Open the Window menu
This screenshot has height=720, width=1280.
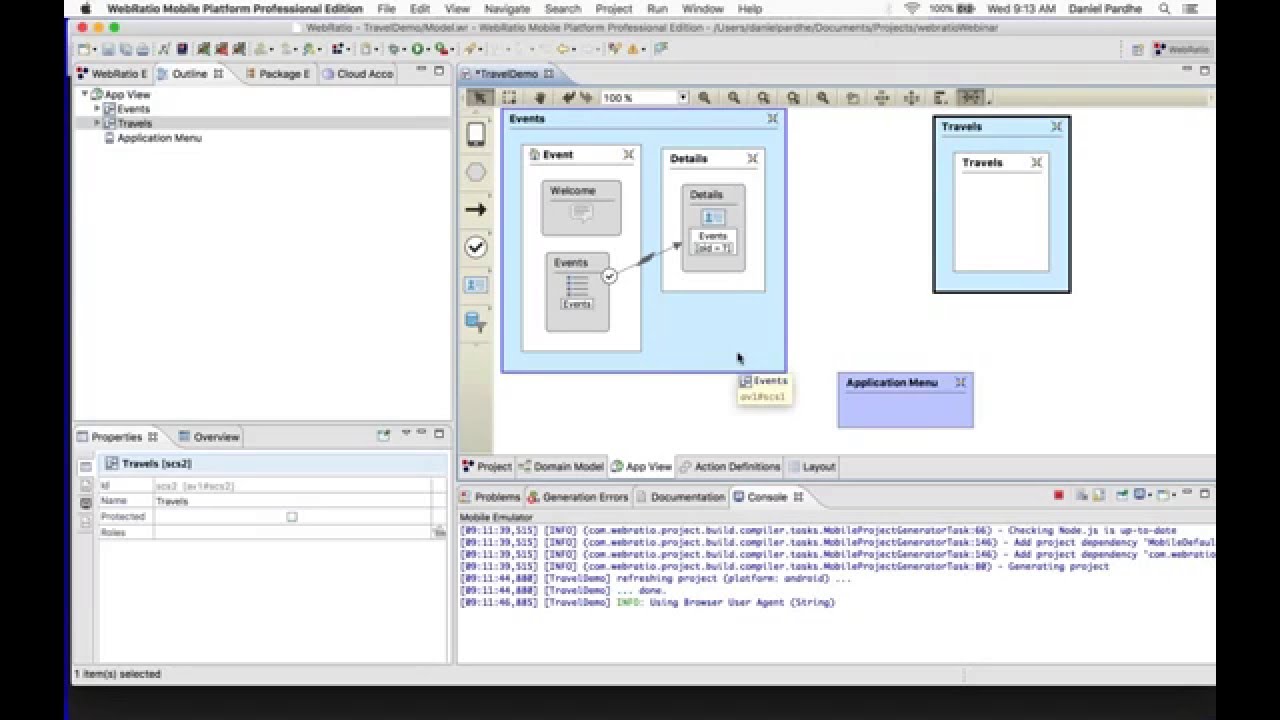coord(702,9)
